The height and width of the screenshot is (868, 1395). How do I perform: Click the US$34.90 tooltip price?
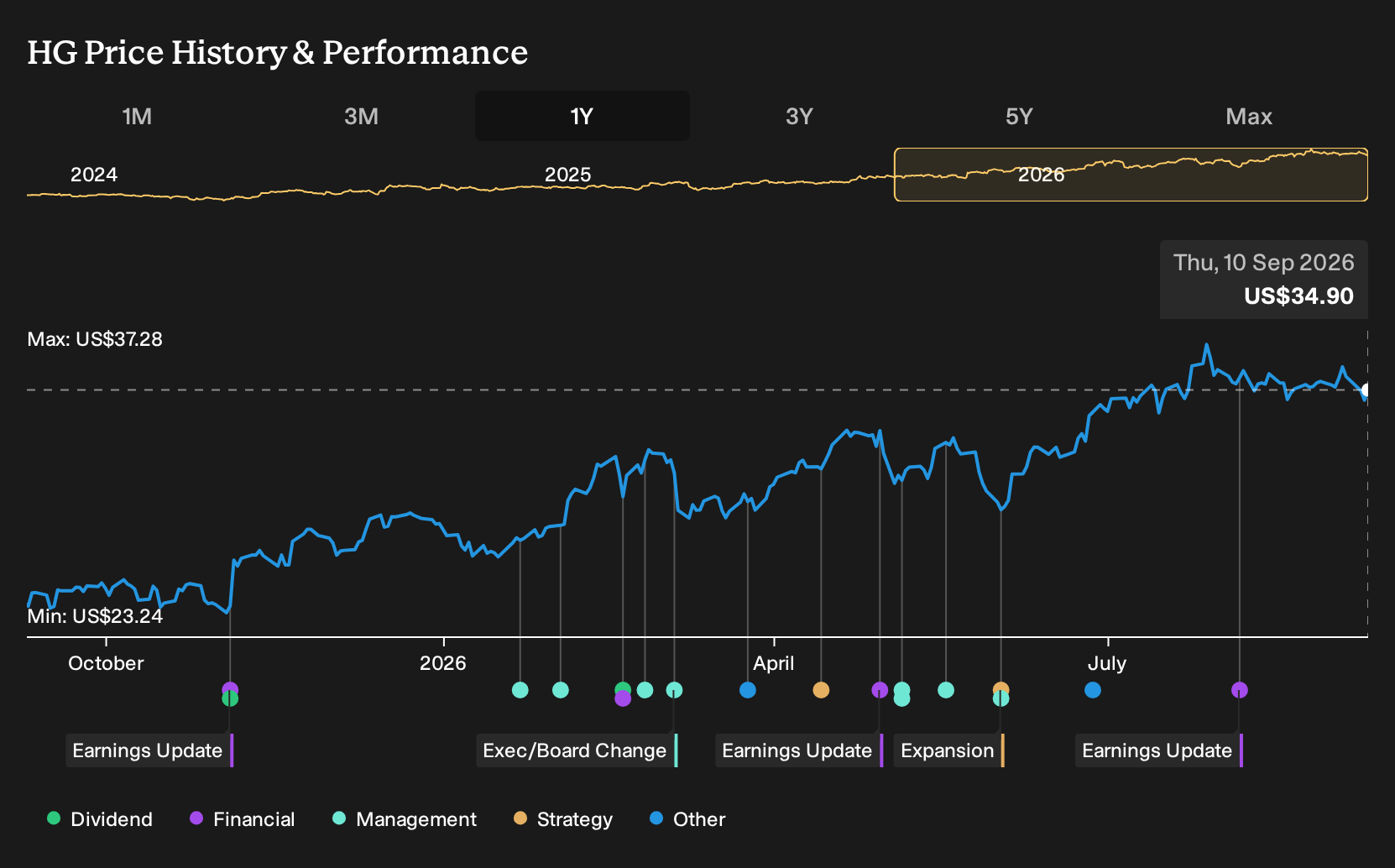(1298, 296)
